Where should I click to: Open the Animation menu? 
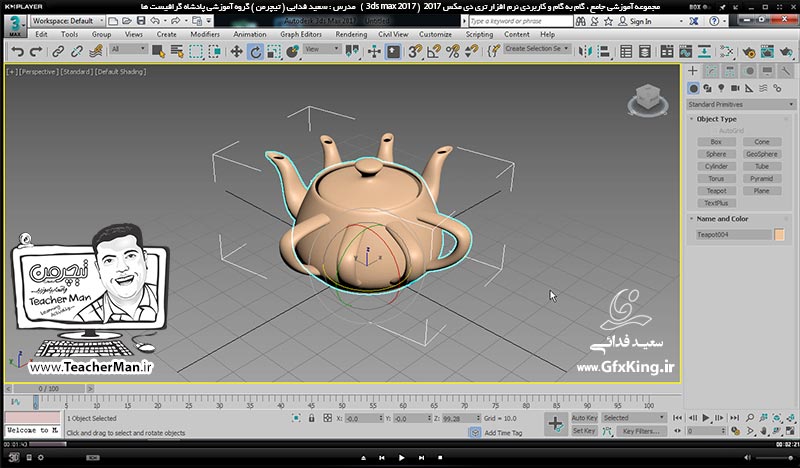[x=249, y=34]
